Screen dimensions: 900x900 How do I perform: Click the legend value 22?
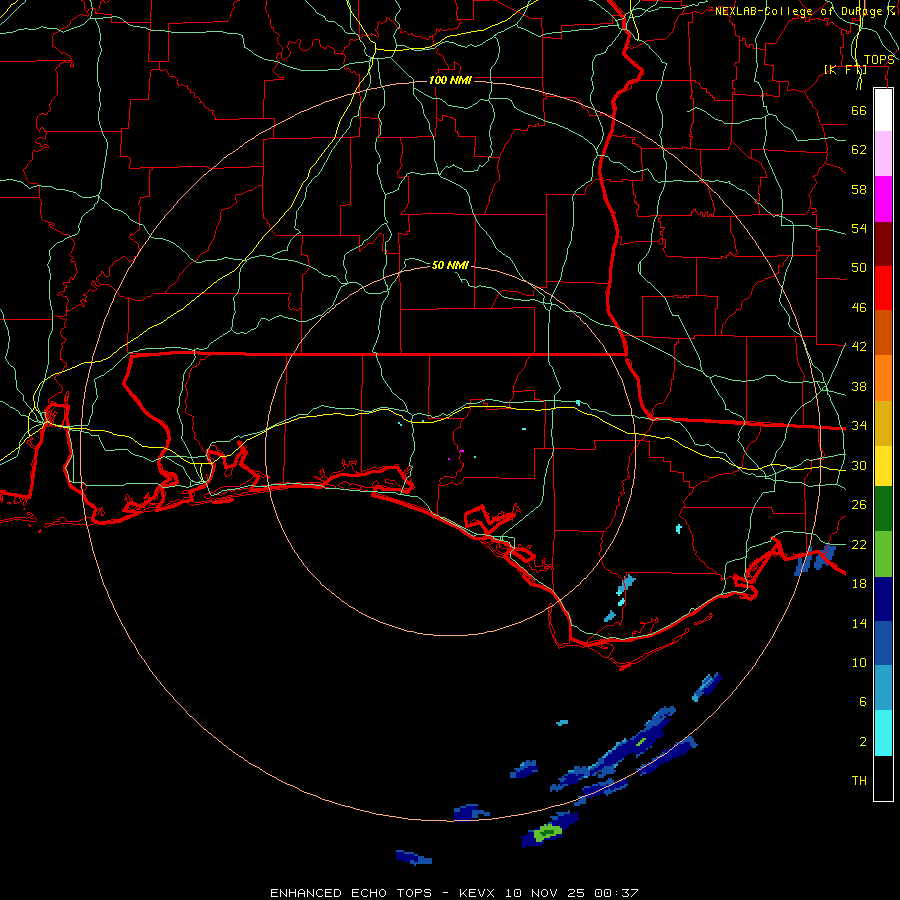click(x=859, y=544)
